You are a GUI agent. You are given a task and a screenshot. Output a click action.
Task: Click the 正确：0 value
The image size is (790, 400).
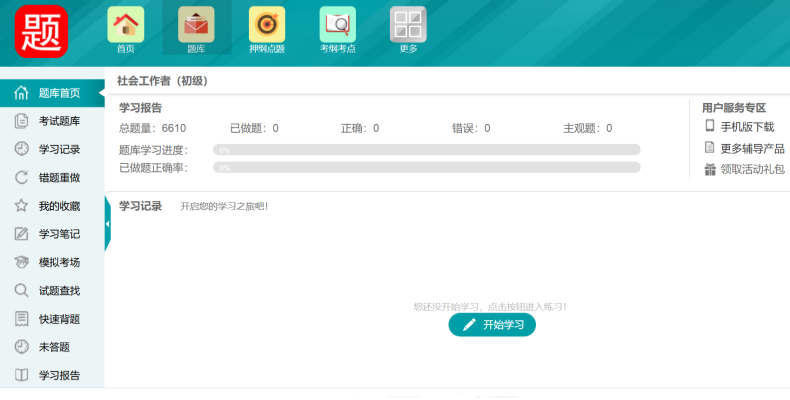[360, 128]
